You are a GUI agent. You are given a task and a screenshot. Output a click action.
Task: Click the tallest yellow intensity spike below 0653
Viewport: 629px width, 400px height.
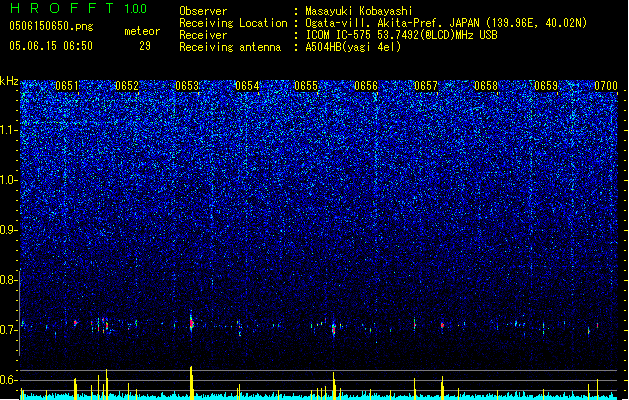point(191,382)
